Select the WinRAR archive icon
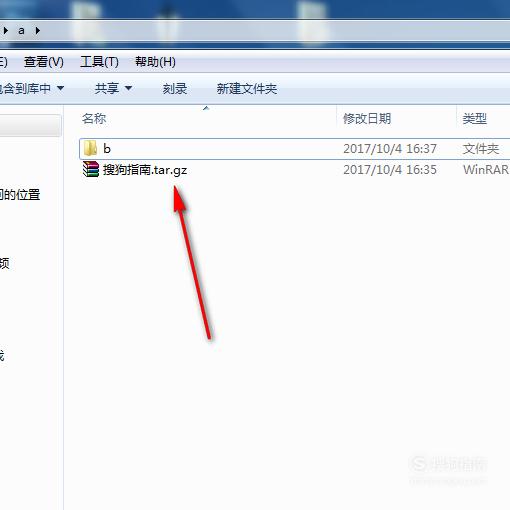Viewport: 510px width, 510px height. tap(91, 169)
